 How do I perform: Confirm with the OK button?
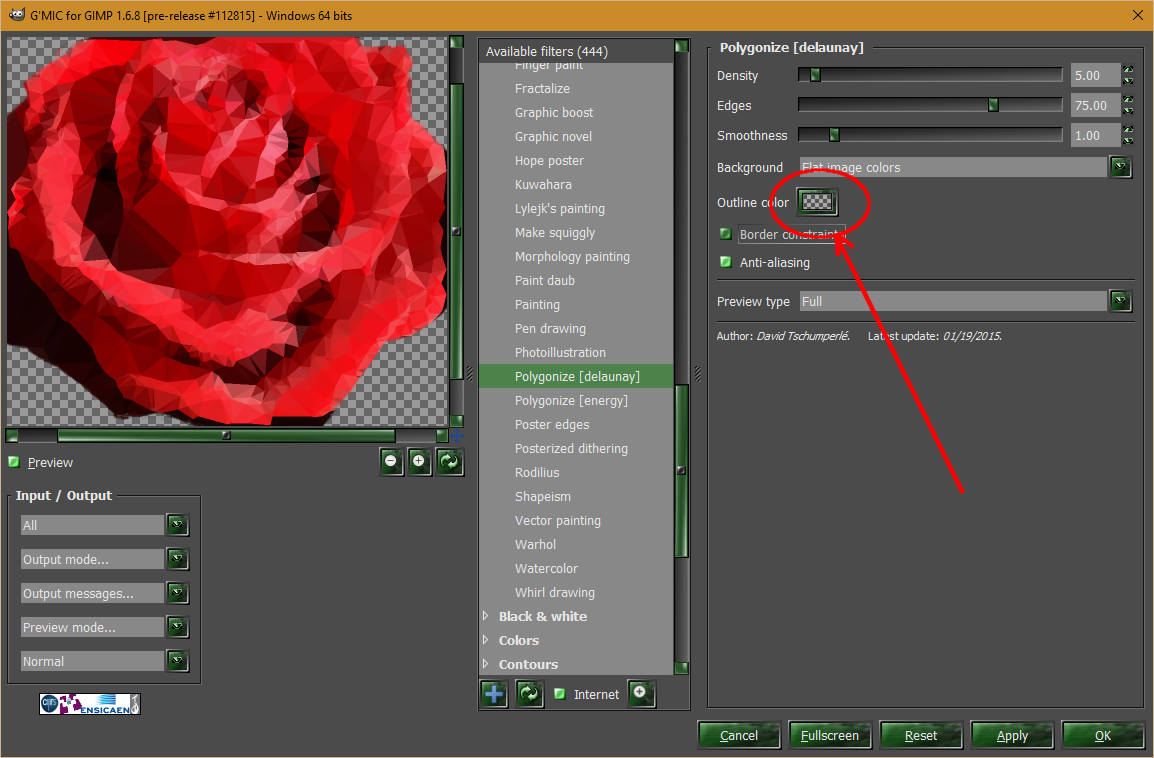1103,735
